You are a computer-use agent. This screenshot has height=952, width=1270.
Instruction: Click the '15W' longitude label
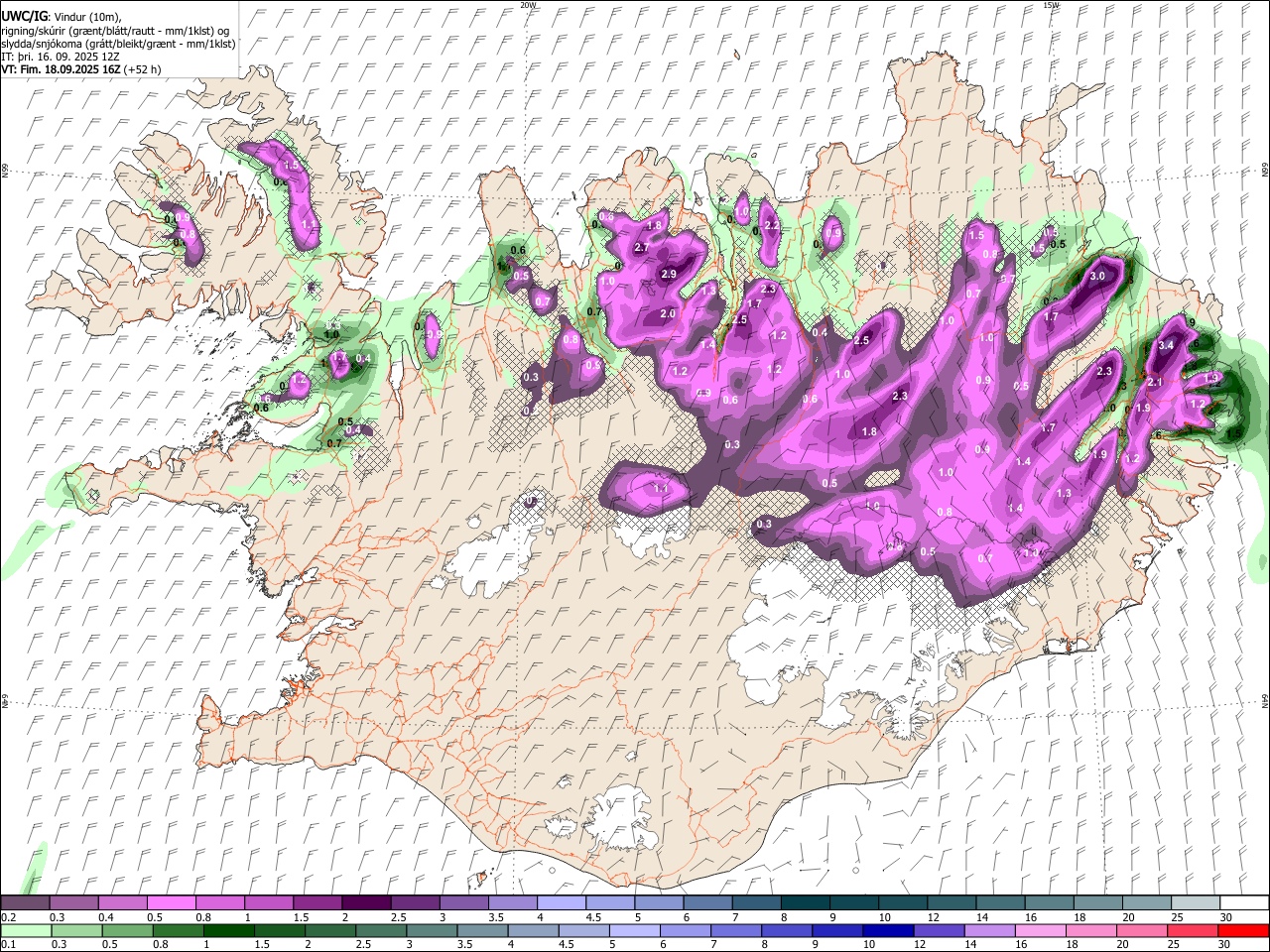coord(1051,5)
